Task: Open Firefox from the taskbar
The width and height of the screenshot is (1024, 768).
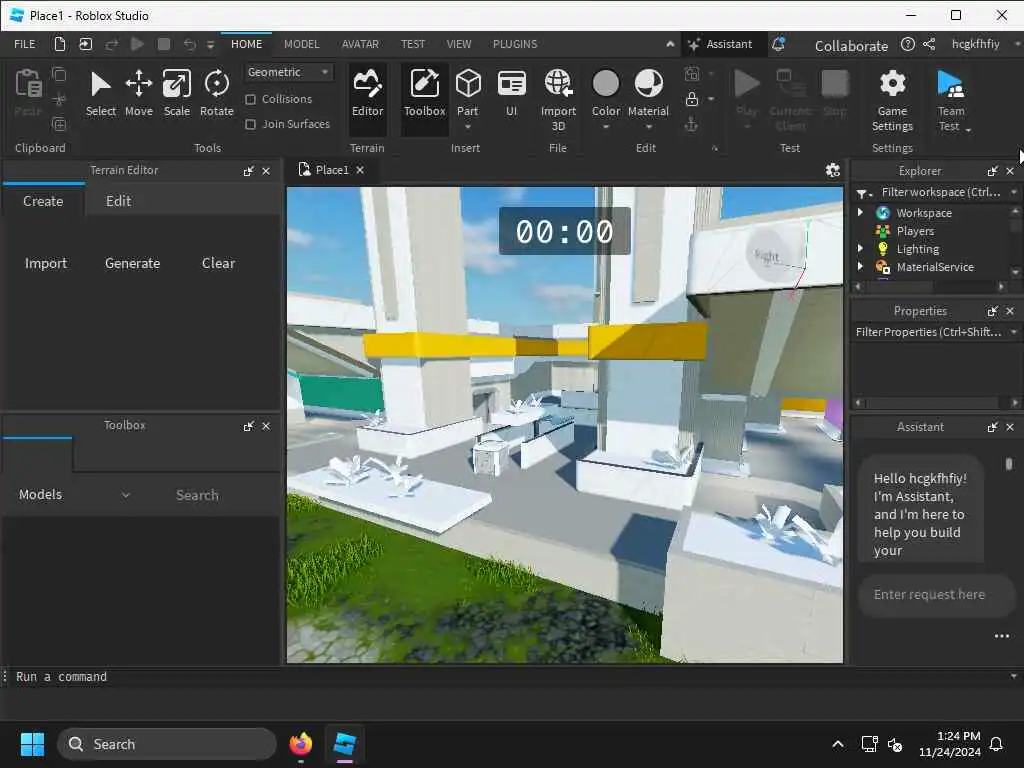Action: coord(300,744)
